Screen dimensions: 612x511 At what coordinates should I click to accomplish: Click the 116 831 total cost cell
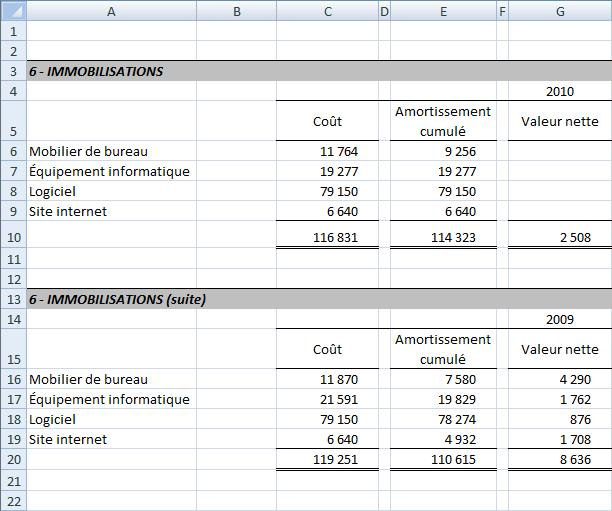tap(327, 237)
